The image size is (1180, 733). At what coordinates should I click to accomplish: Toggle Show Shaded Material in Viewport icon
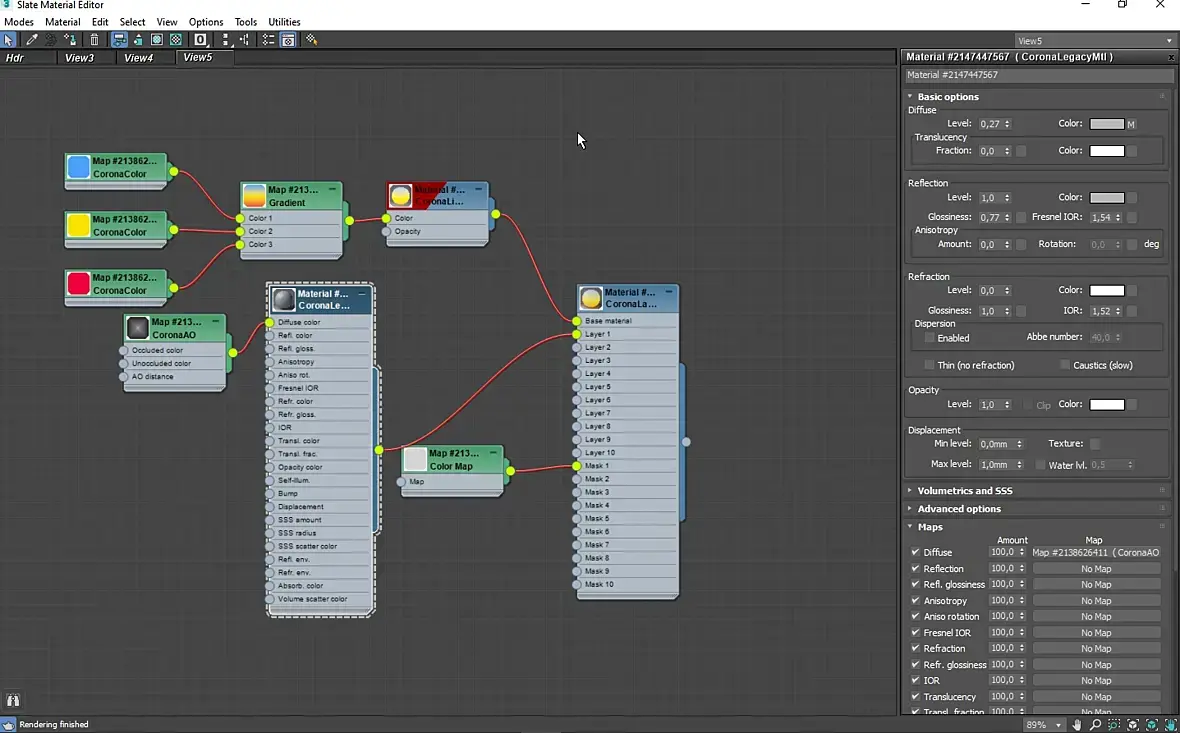pyautogui.click(x=157, y=40)
